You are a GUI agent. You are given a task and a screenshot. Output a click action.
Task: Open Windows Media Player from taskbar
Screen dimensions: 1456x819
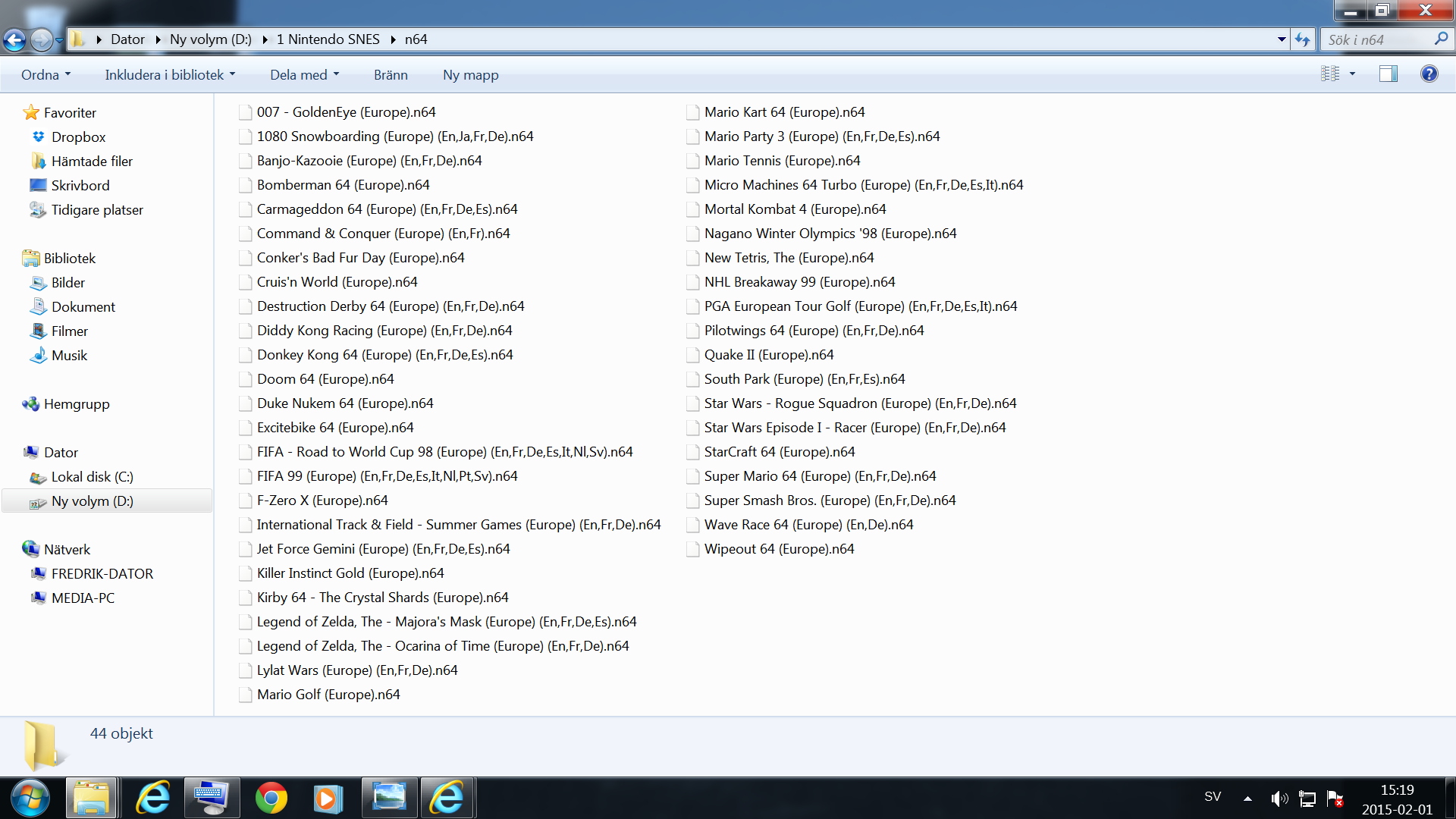click(x=328, y=798)
